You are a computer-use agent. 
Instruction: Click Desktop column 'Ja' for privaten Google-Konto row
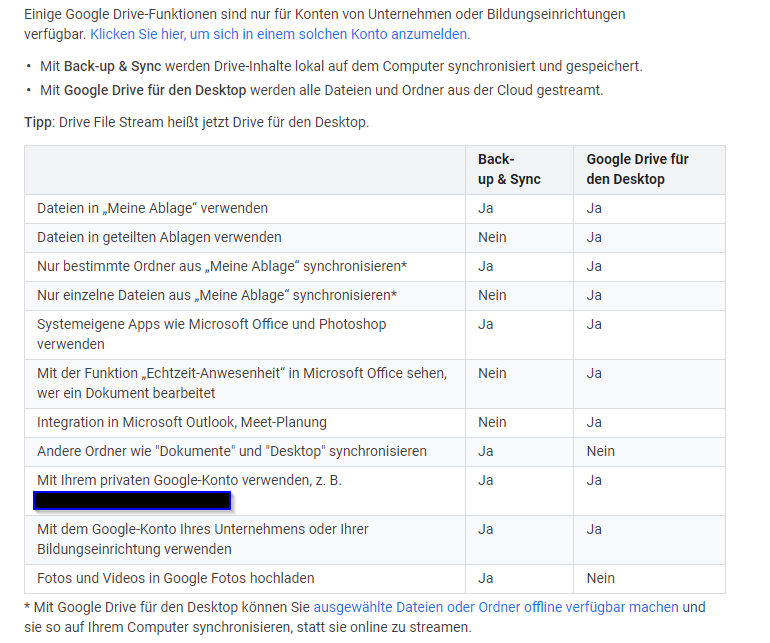tap(594, 480)
